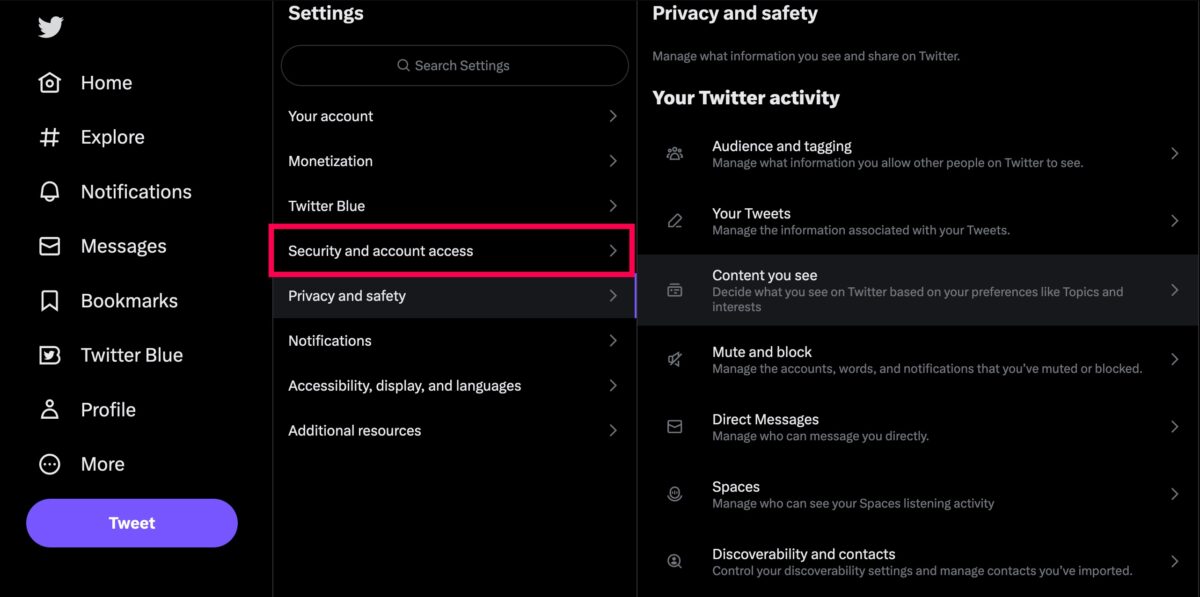Select Accessibility, display, and languages
The width and height of the screenshot is (1200, 597).
[453, 386]
